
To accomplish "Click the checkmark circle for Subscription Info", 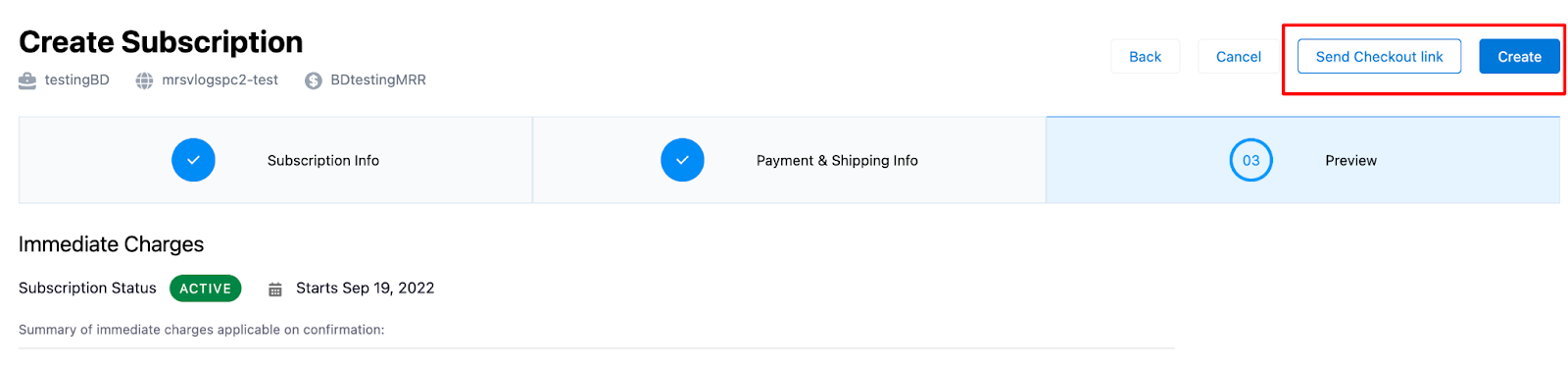I will [193, 160].
